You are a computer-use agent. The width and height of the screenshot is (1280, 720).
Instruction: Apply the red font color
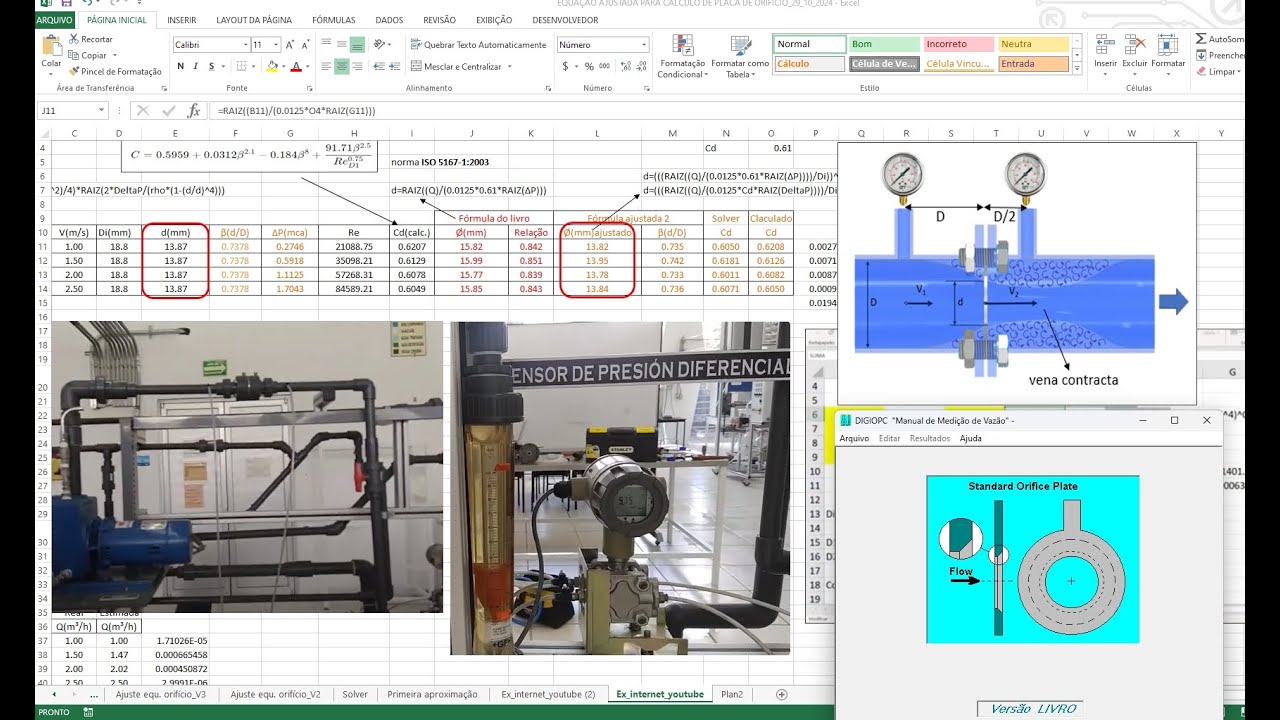tap(295, 66)
